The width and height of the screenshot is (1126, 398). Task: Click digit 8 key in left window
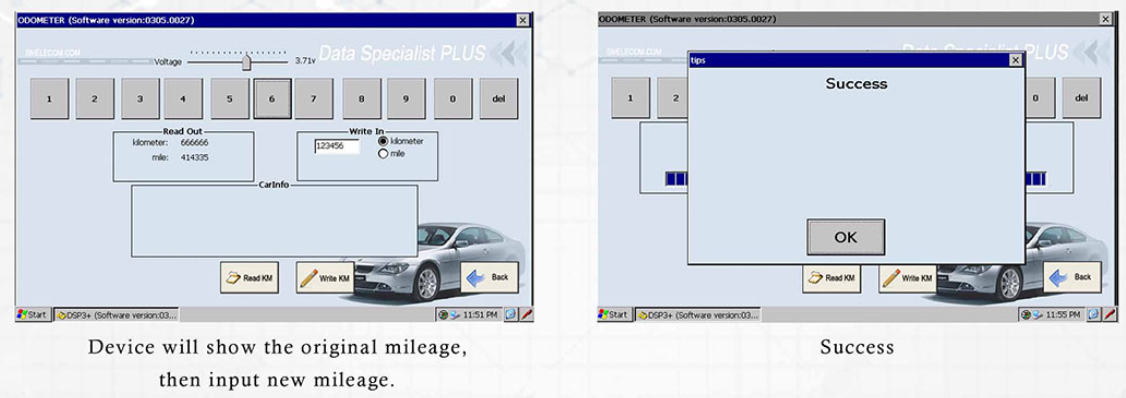pyautogui.click(x=361, y=98)
